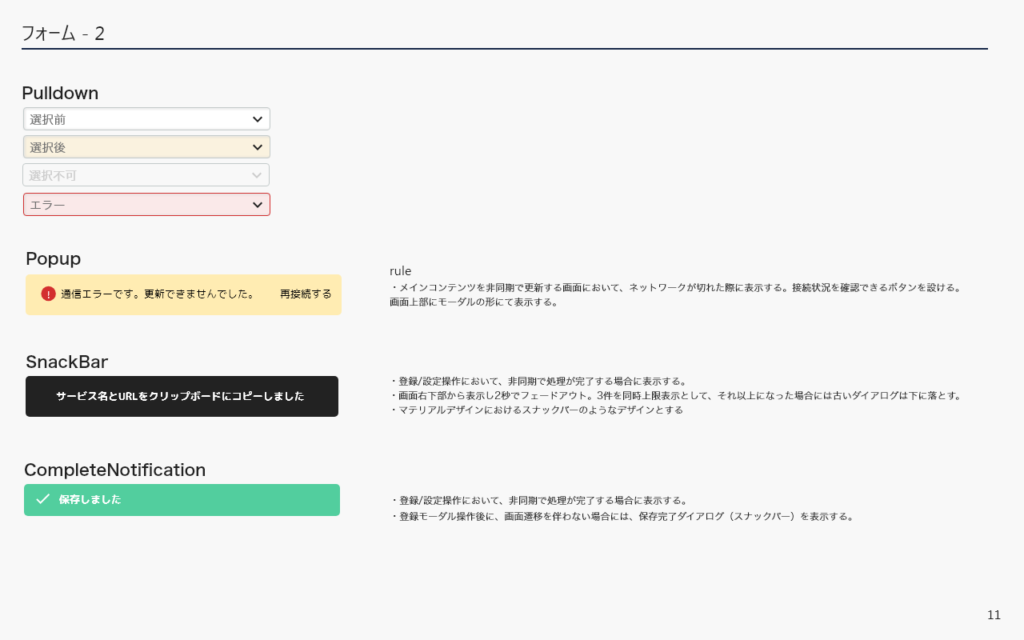This screenshot has height=640, width=1024.
Task: Select the CompleteNotification section heading
Action: point(114,469)
